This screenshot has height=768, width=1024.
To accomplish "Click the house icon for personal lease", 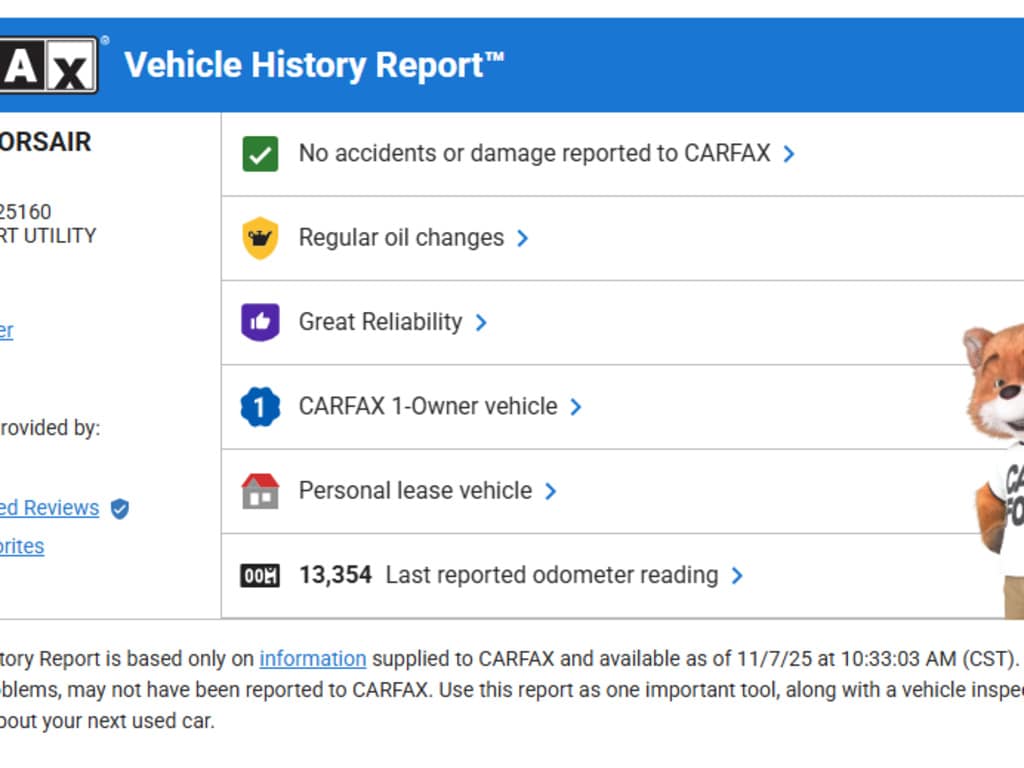I will click(260, 491).
